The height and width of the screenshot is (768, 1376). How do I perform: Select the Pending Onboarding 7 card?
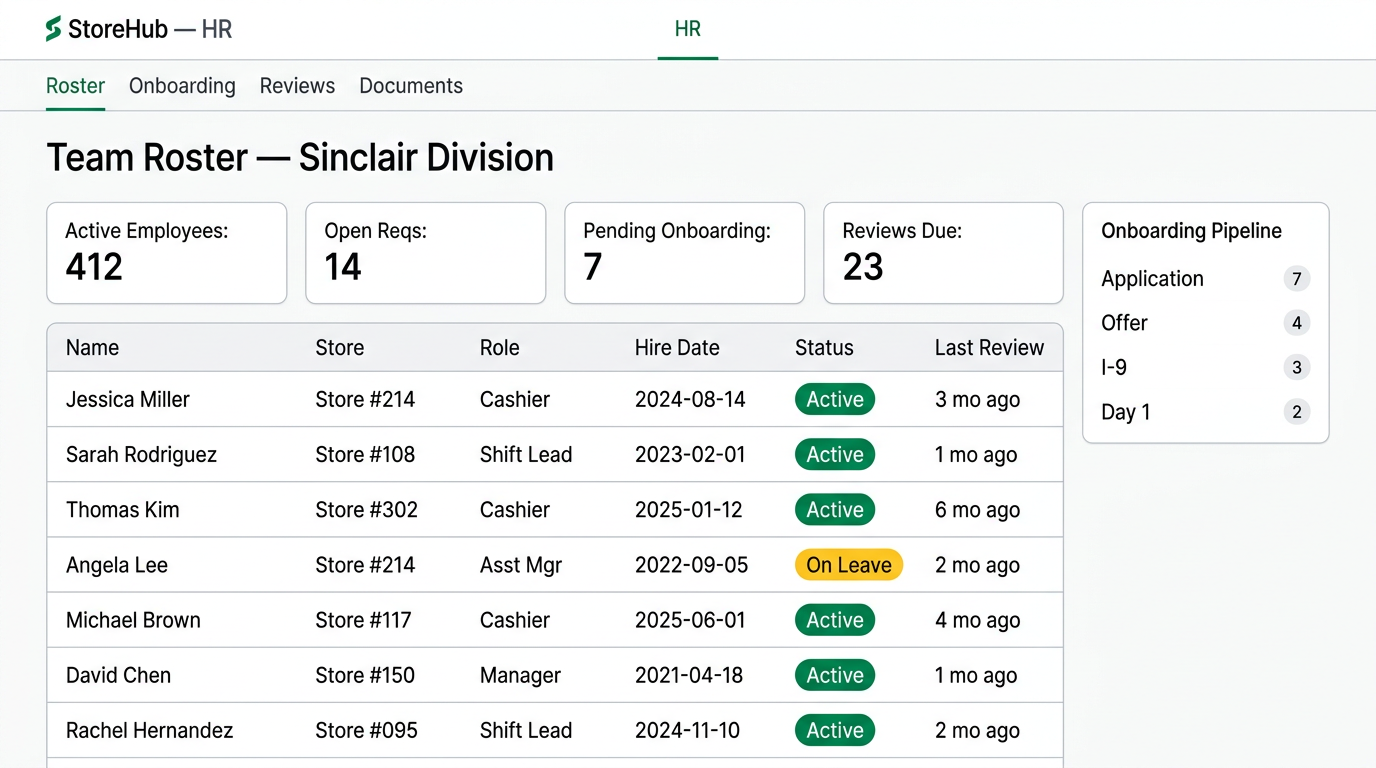click(685, 253)
